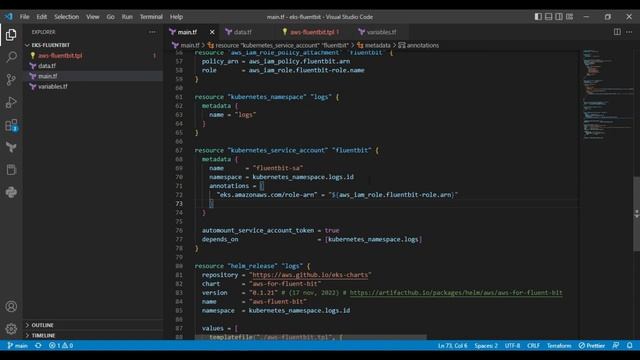This screenshot has height=360, width=640.
Task: Switch to the data.tf tab
Action: coord(243,32)
